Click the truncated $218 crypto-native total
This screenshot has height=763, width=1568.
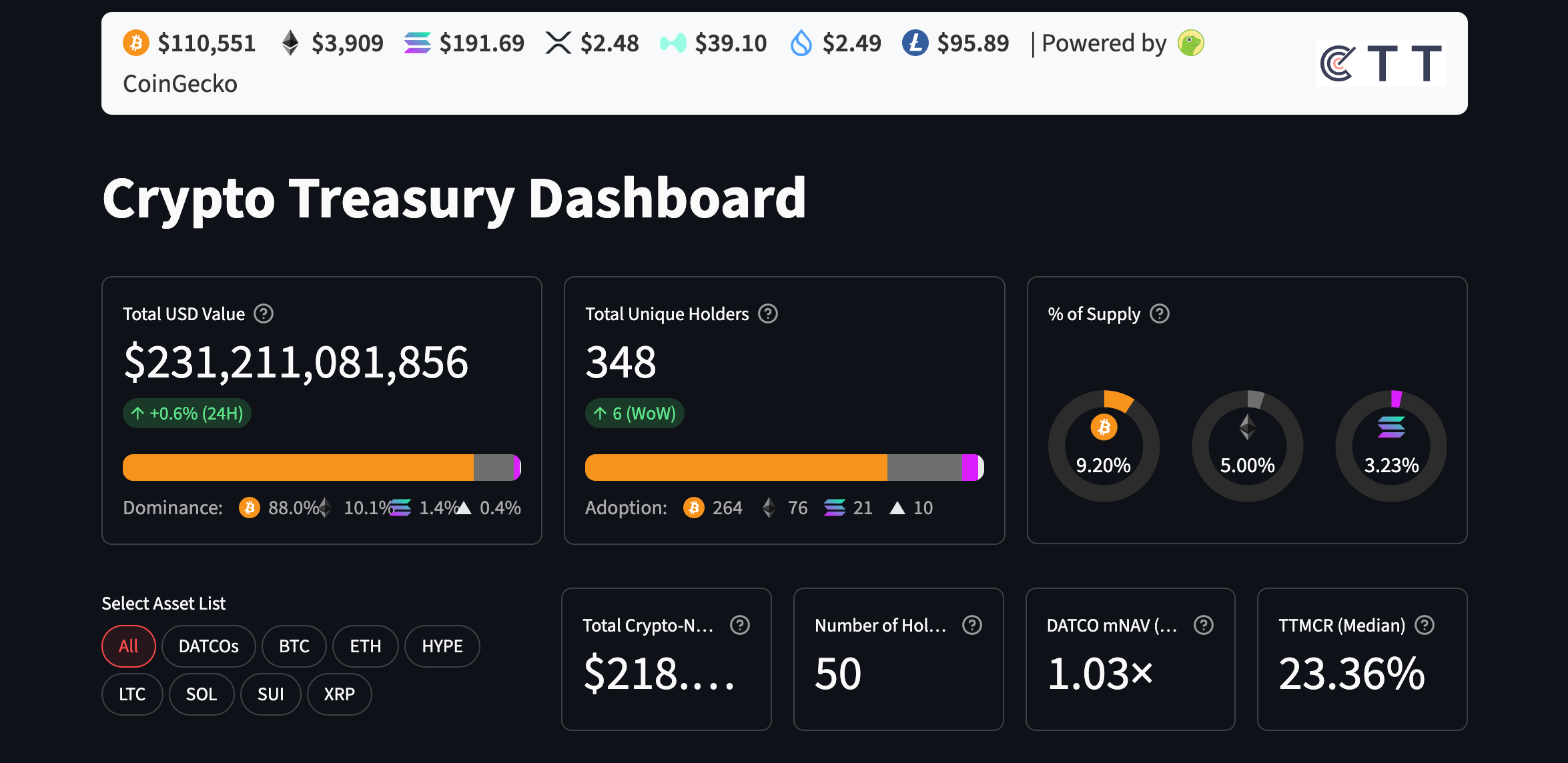[x=660, y=674]
